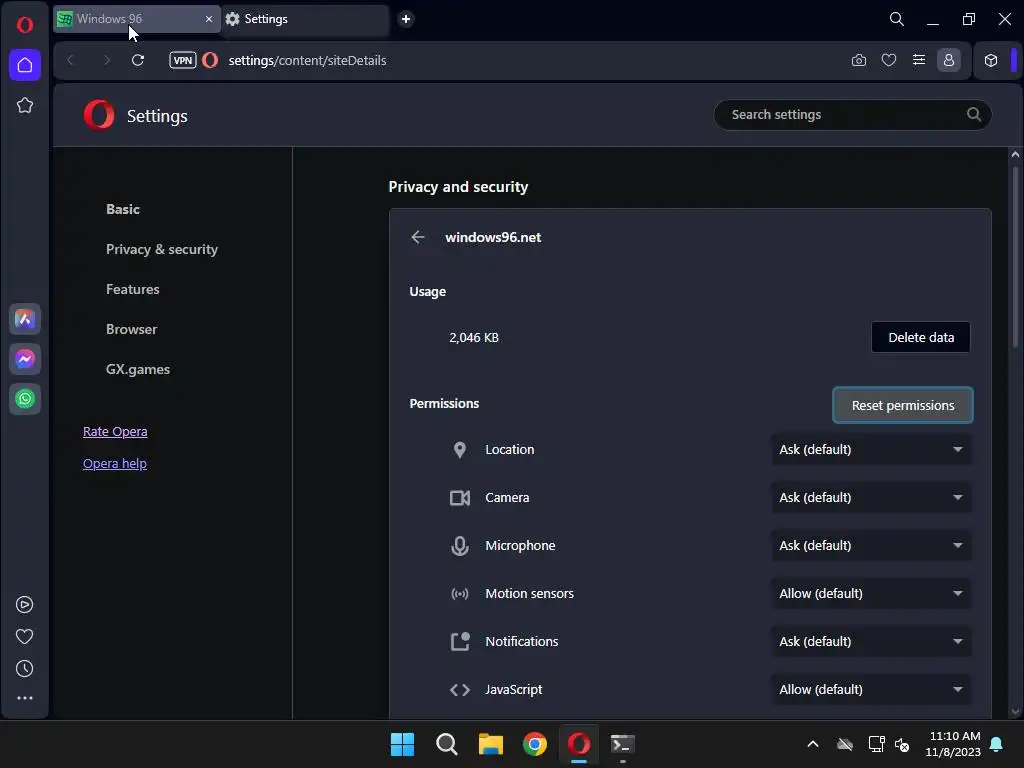Add page to bookmarks heart in address bar

(x=889, y=60)
